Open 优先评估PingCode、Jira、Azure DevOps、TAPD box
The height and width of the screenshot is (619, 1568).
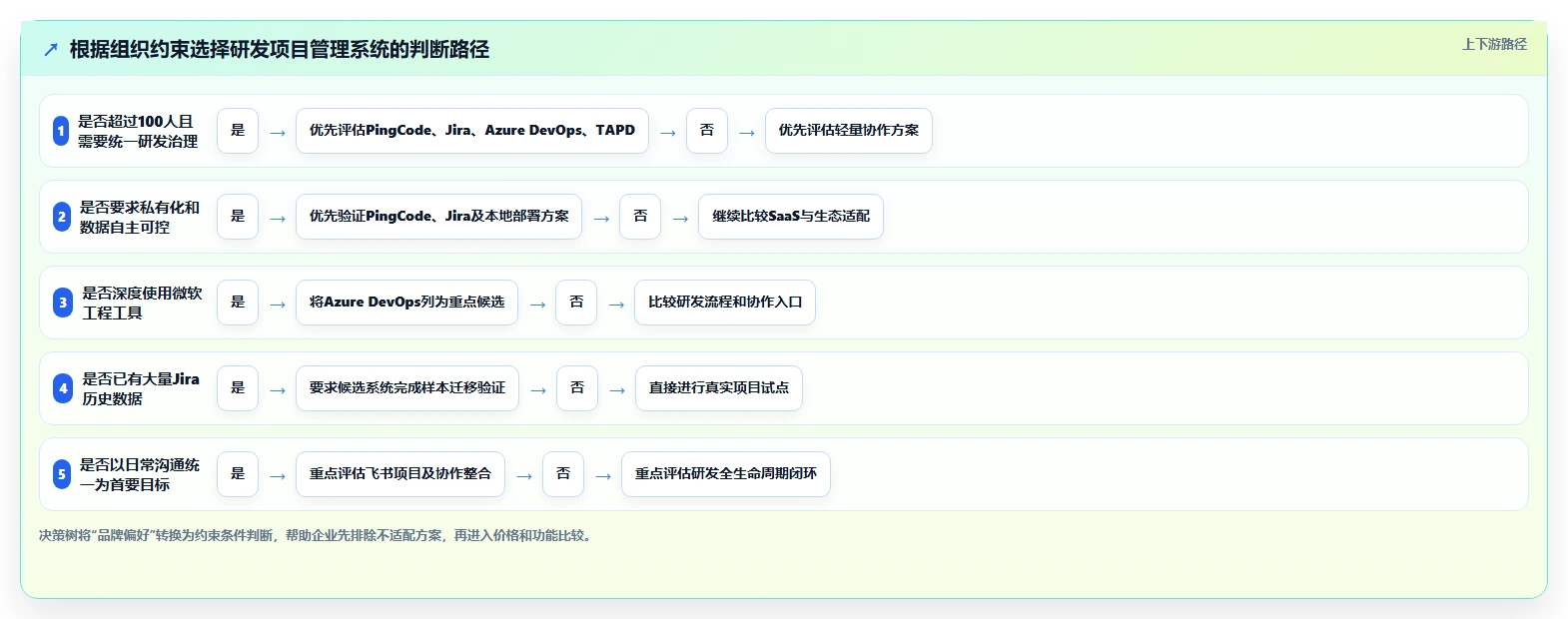pyautogui.click(x=472, y=131)
